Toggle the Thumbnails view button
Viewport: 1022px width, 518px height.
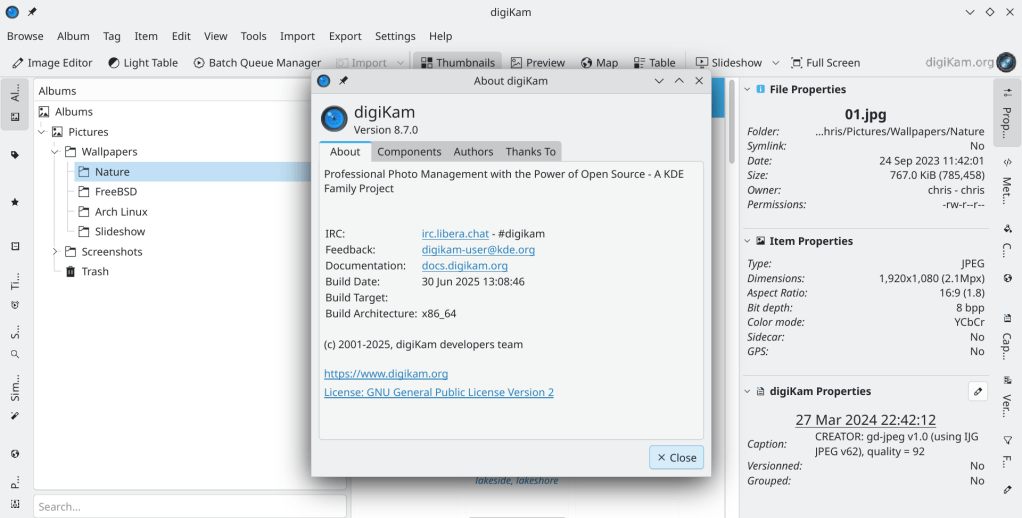pyautogui.click(x=456, y=62)
